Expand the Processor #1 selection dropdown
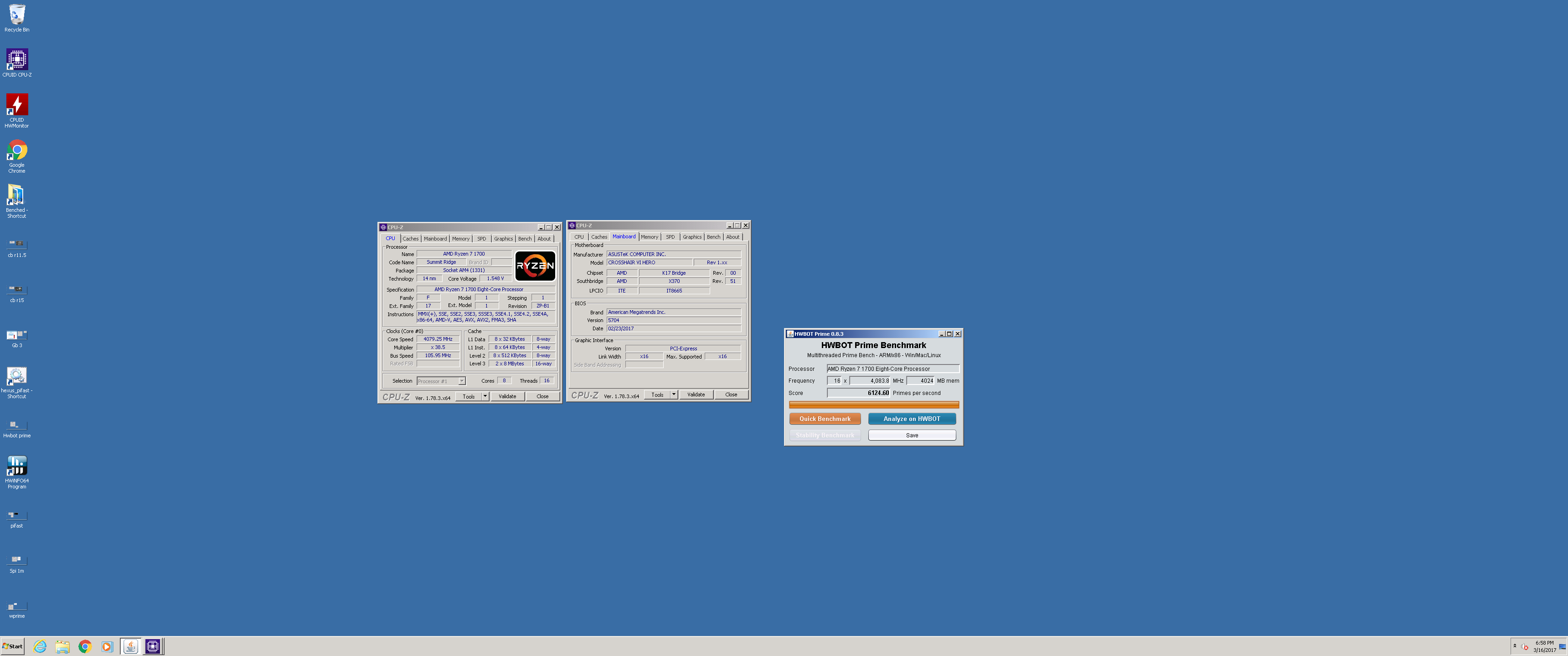1568x656 pixels. 462,381
